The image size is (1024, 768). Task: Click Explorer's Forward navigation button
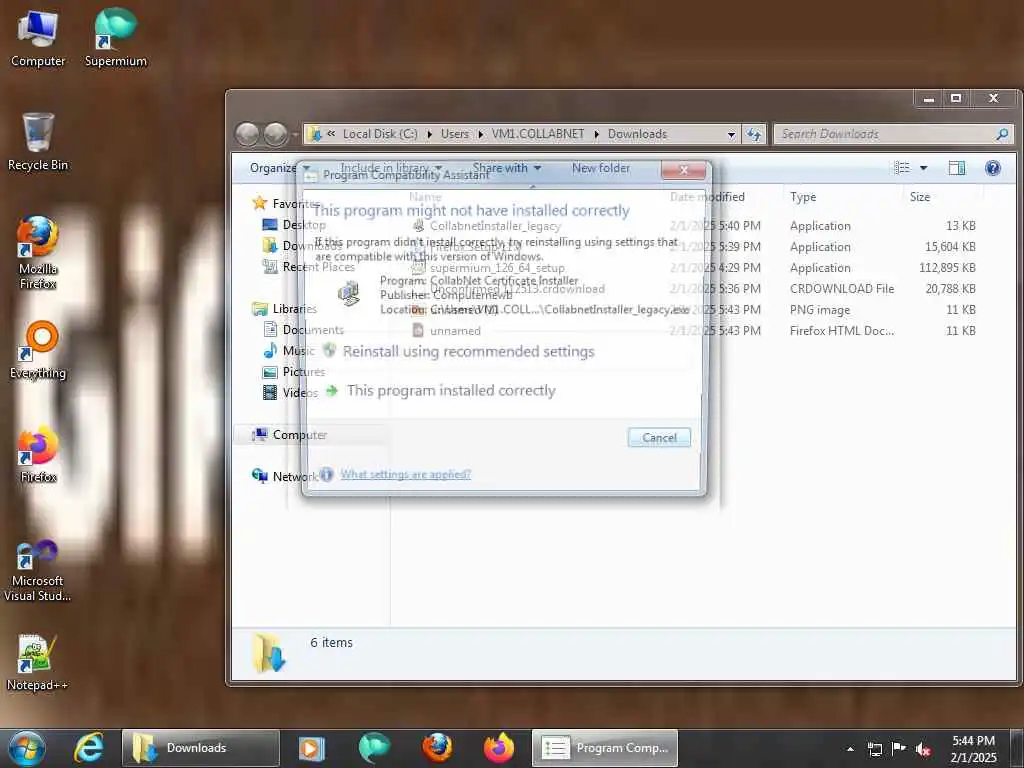[x=276, y=134]
